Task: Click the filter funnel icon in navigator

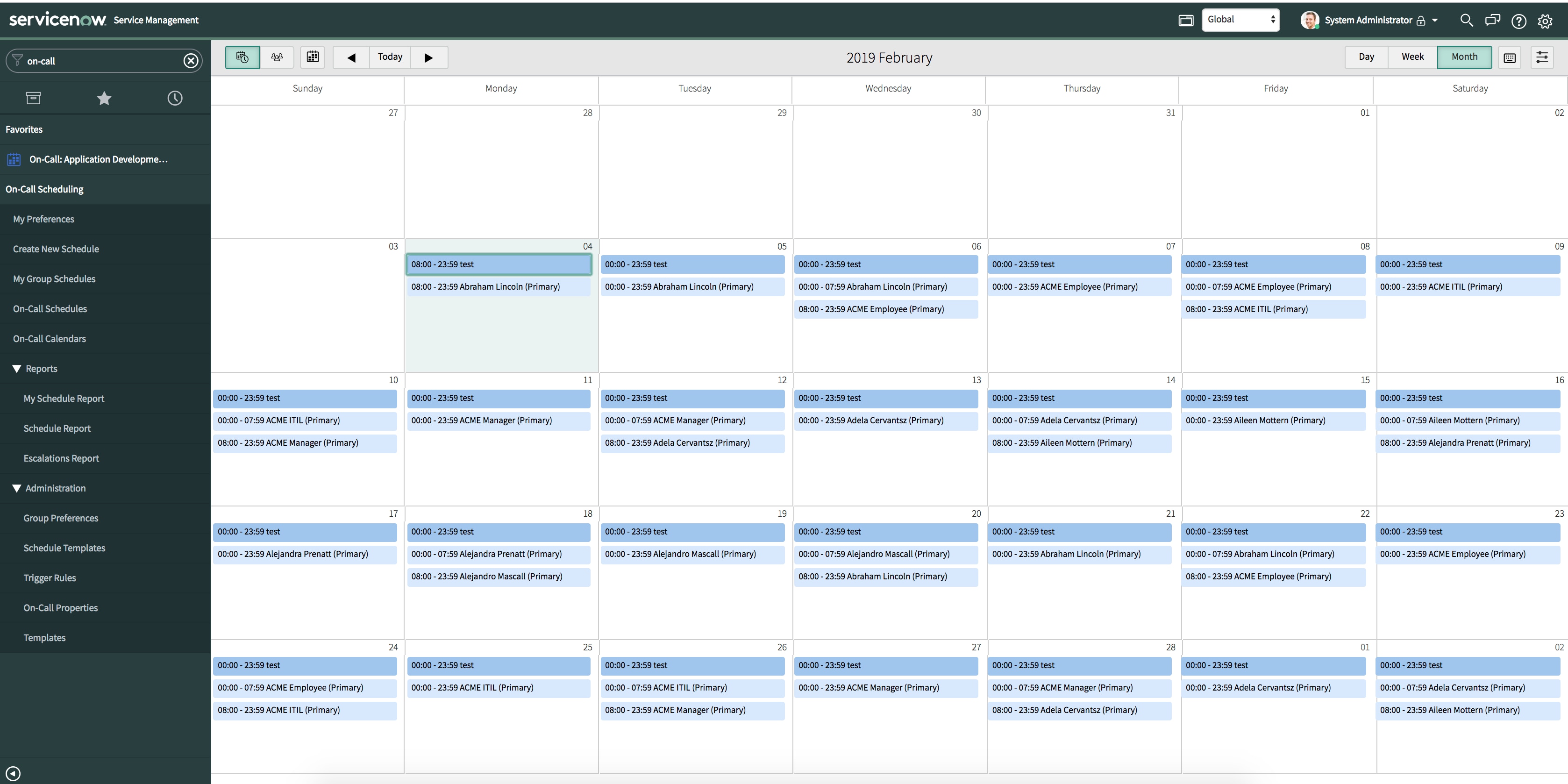Action: click(17, 60)
